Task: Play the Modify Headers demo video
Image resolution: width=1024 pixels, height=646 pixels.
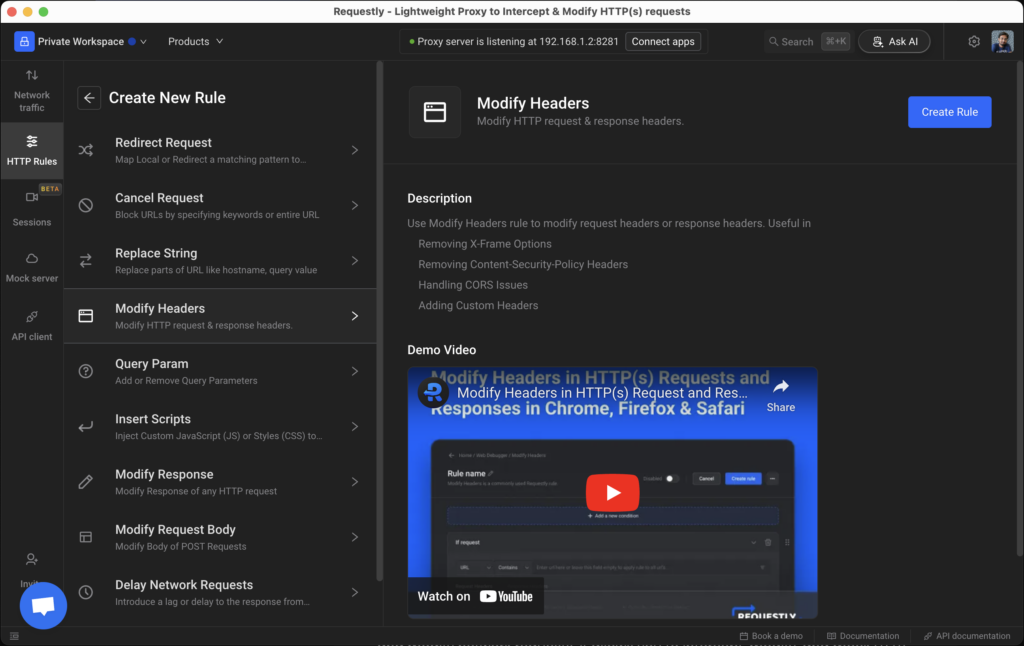Action: pyautogui.click(x=612, y=493)
